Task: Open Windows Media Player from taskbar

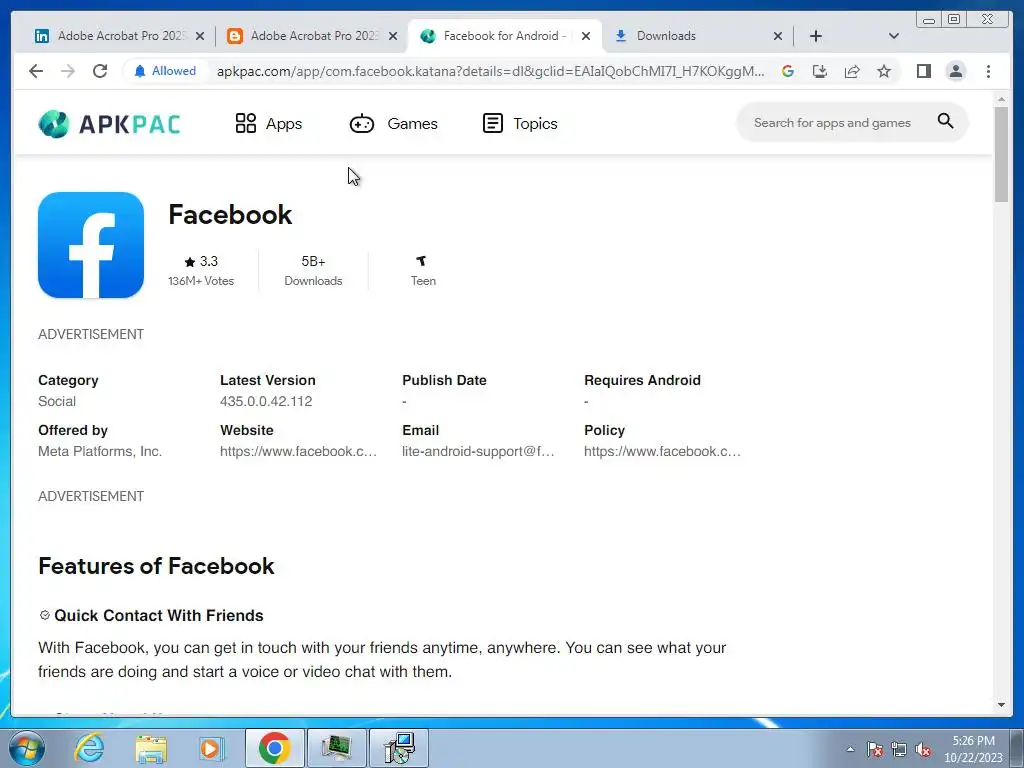Action: pos(211,748)
